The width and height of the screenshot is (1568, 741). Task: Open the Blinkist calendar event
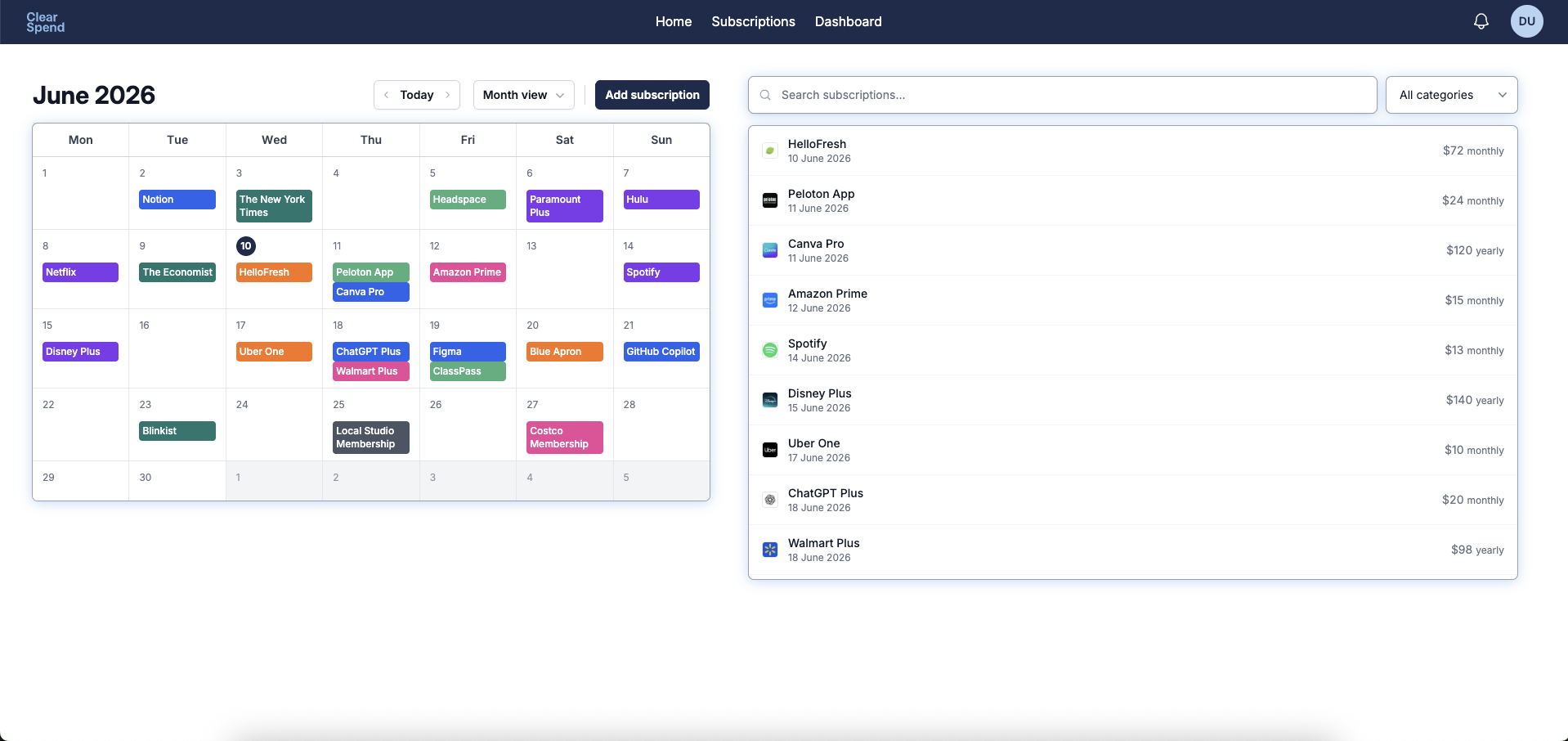click(x=177, y=431)
